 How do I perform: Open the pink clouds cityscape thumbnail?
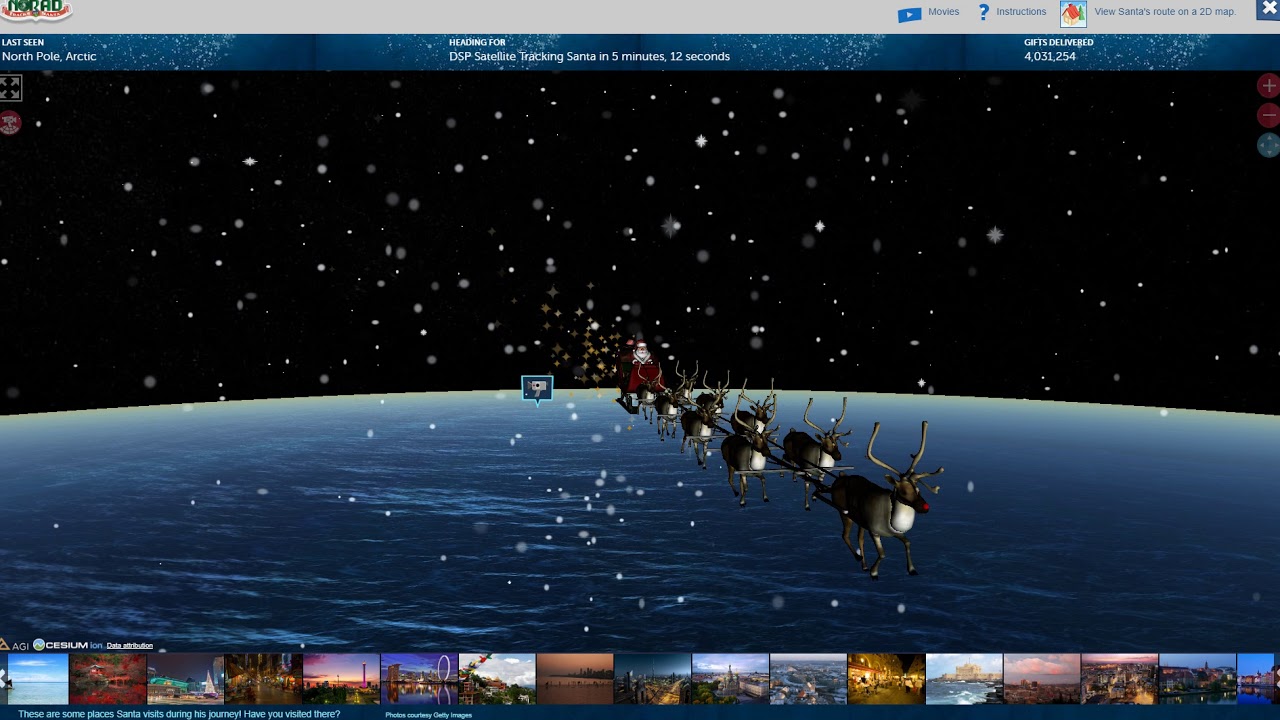click(x=1043, y=679)
